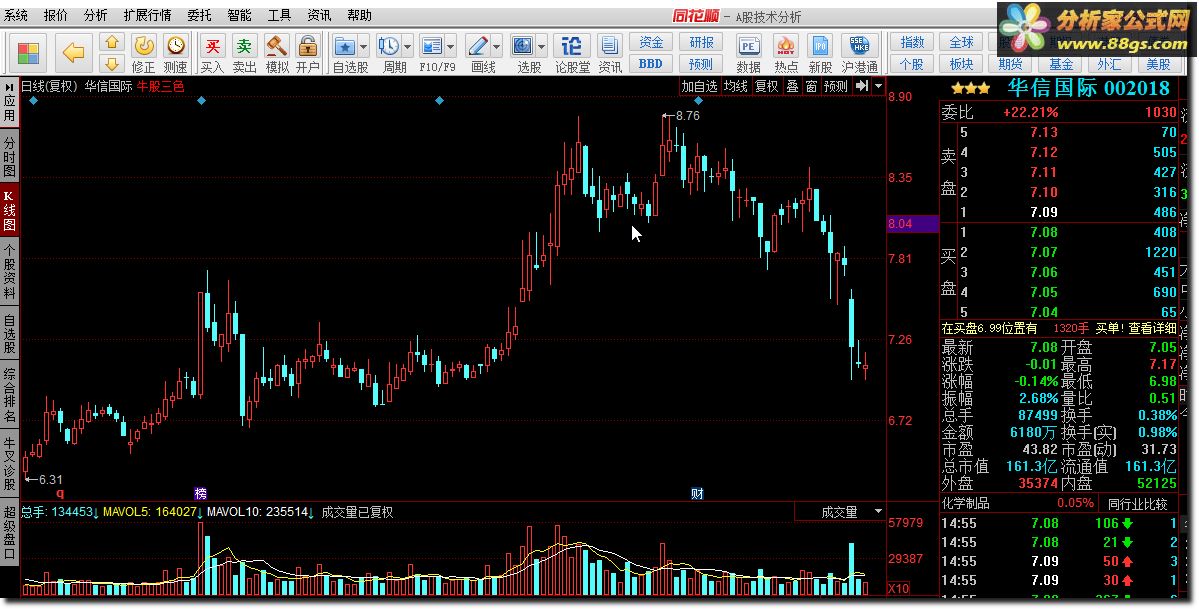This screenshot has height=609, width=1199.
Task: Click the BBD button
Action: pos(651,64)
